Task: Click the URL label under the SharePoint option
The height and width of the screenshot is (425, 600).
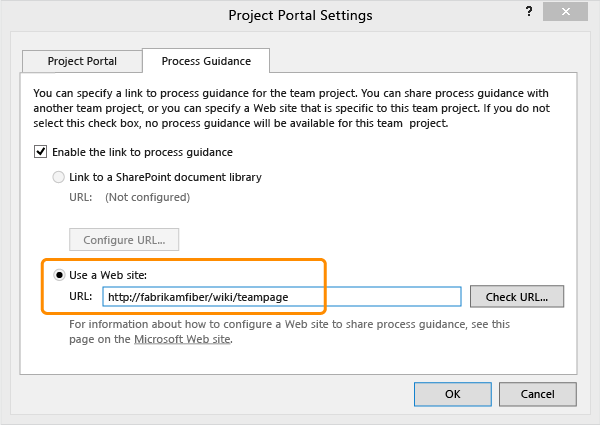Action: (x=81, y=197)
